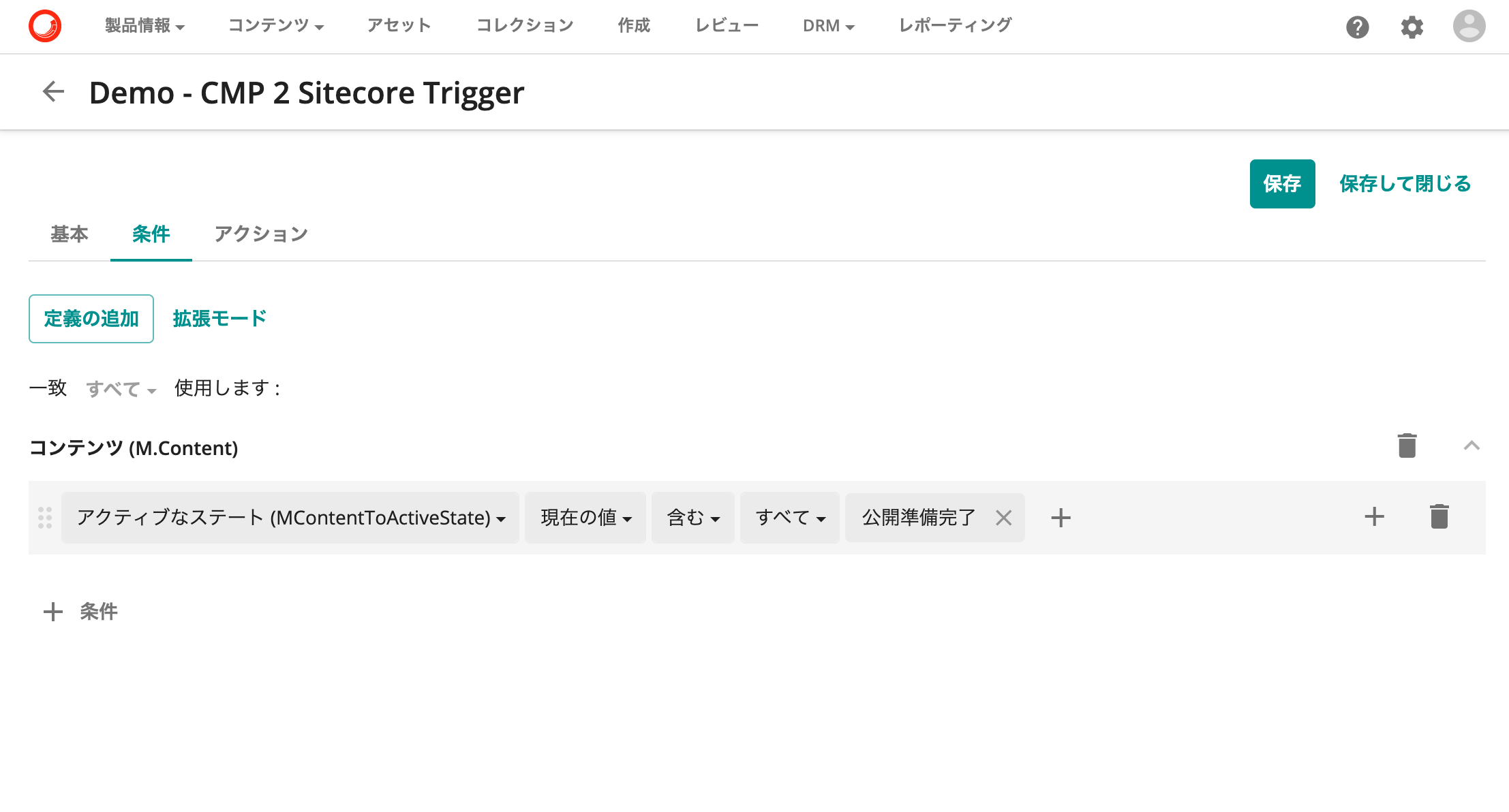
Task: Open the 現在の値 dropdown
Action: (x=585, y=518)
